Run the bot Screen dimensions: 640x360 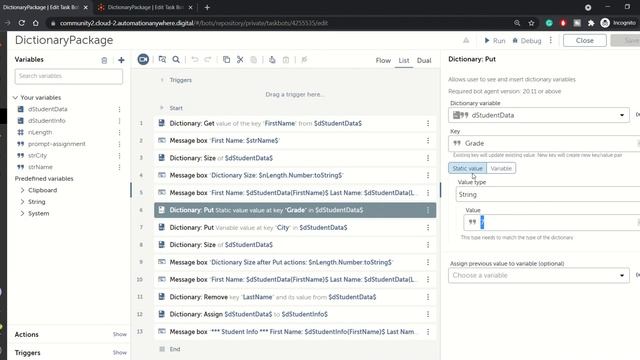[495, 40]
